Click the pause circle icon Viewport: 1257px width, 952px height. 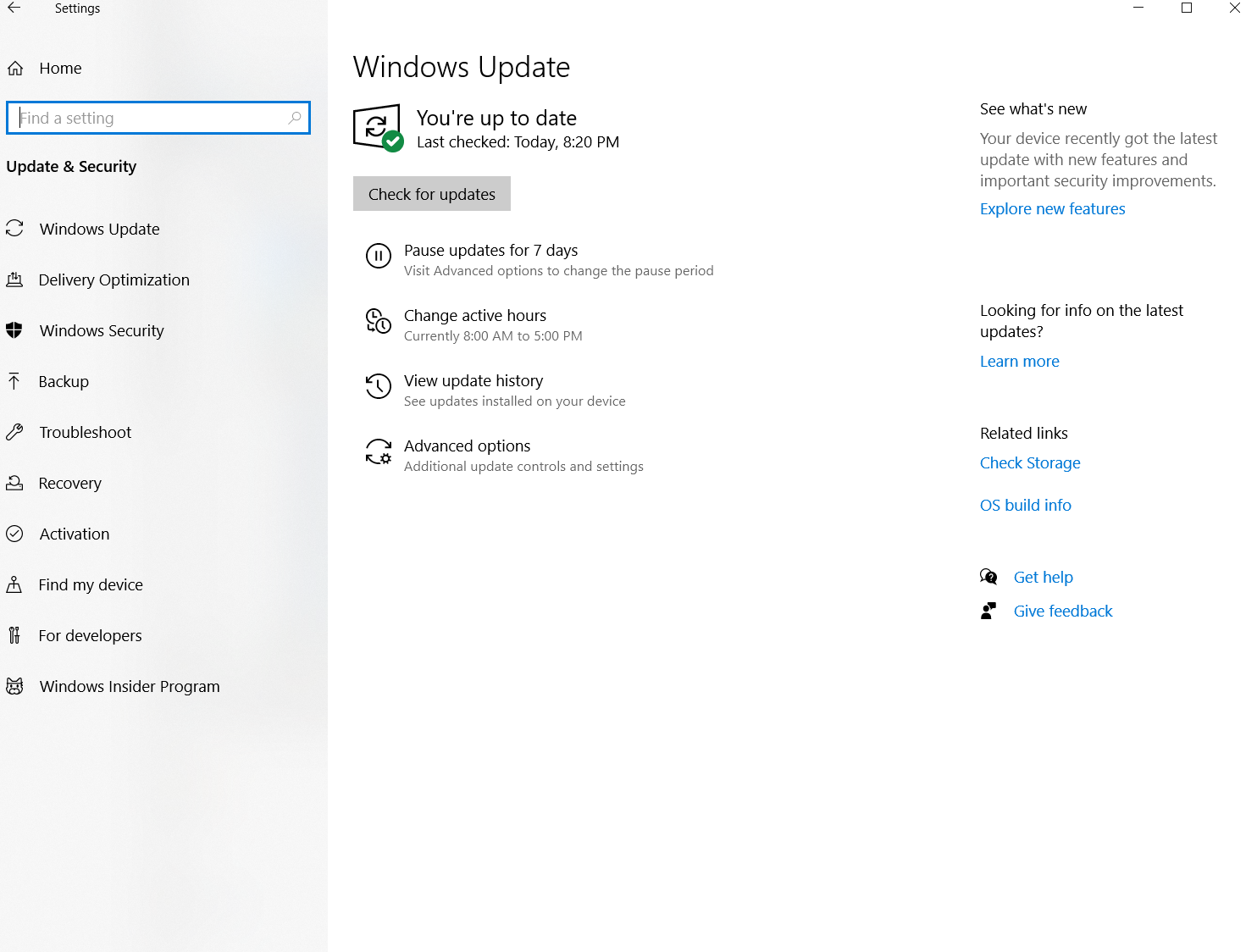378,255
